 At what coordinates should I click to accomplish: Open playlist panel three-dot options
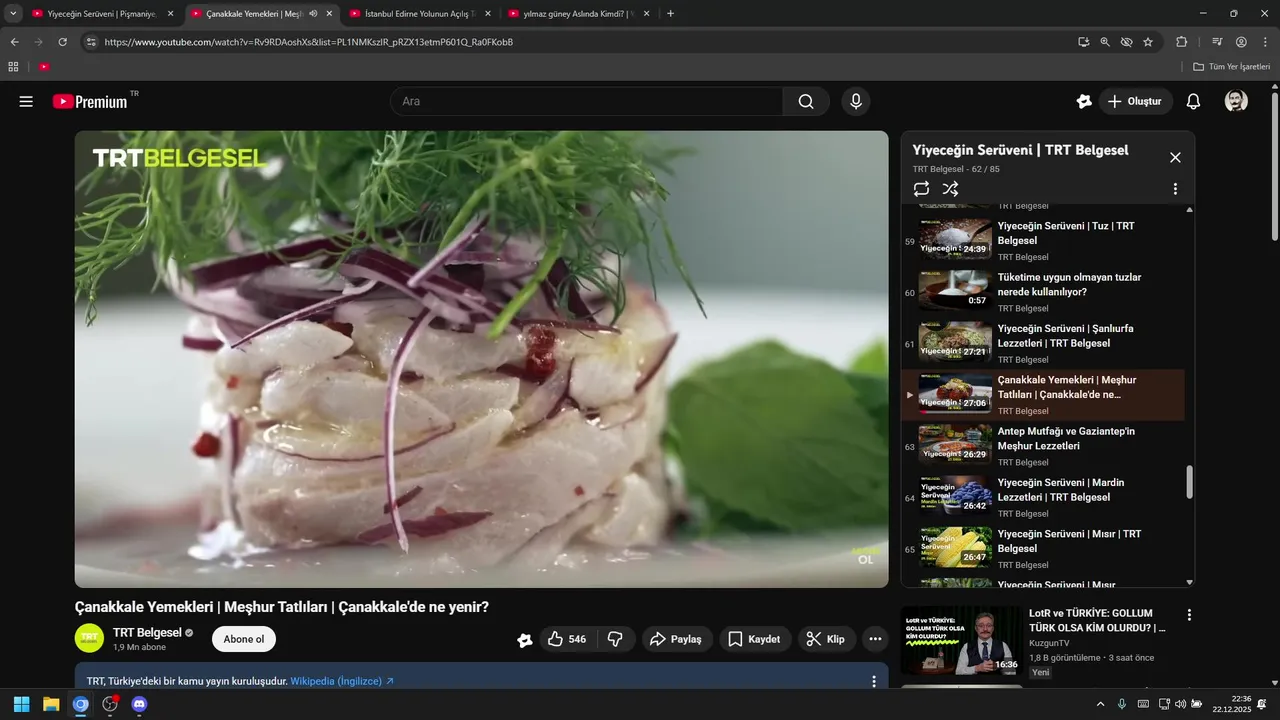pos(1175,188)
